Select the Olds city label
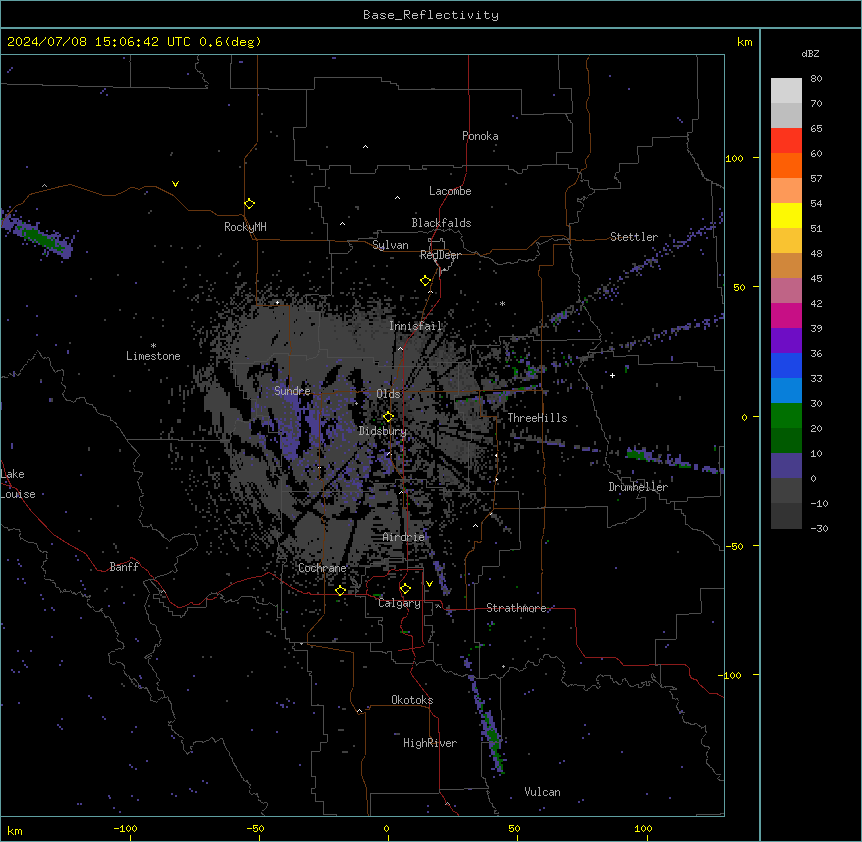862x842 pixels. click(x=388, y=394)
